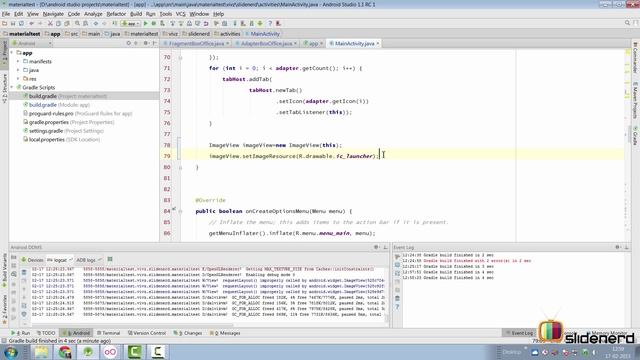Open the TODO tool window
Viewport: 640px width, 360px height.
coord(46,333)
